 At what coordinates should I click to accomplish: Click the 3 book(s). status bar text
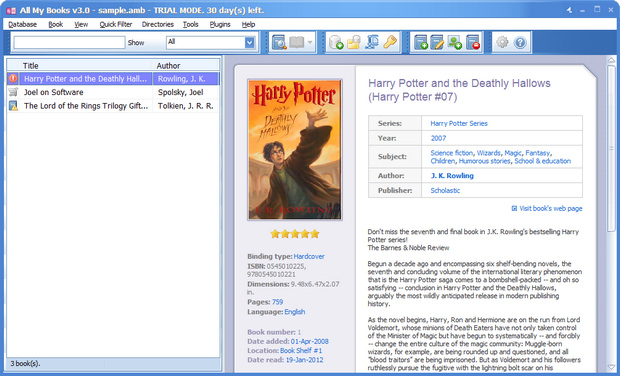point(25,363)
